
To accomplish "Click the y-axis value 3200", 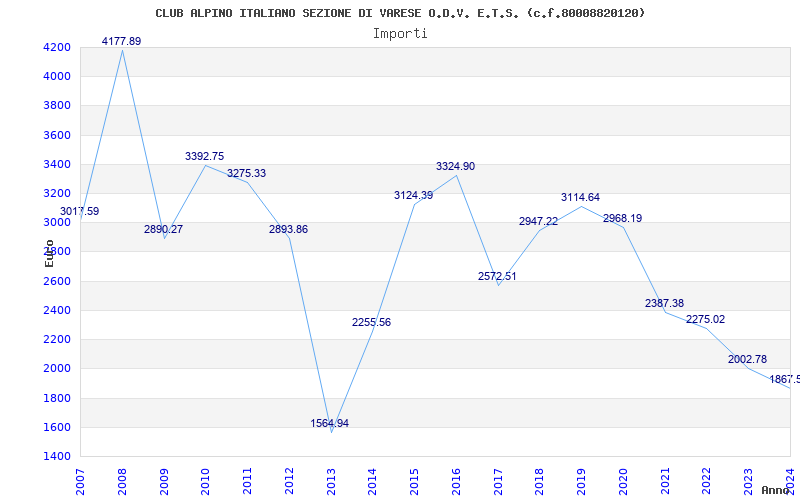I will pyautogui.click(x=57, y=193).
